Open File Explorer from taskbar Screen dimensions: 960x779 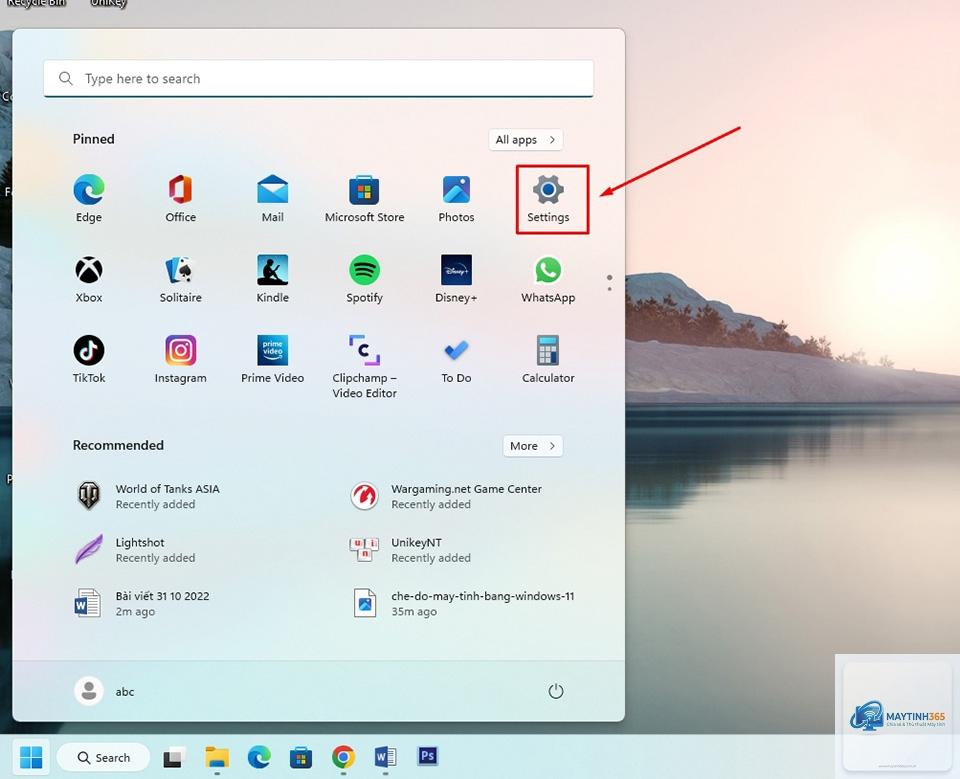(217, 758)
